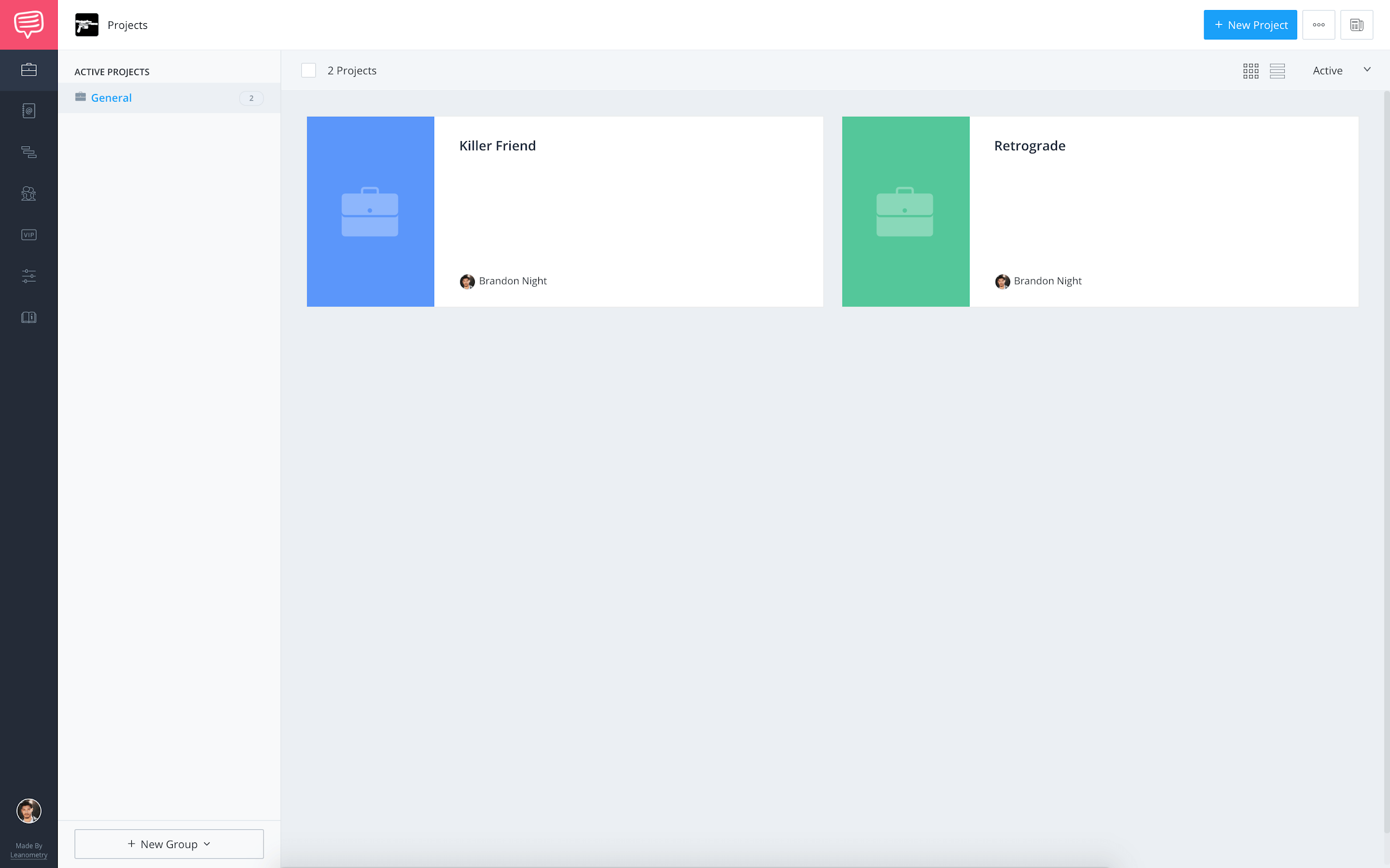
Task: Click the Add New Group button
Action: [x=168, y=844]
